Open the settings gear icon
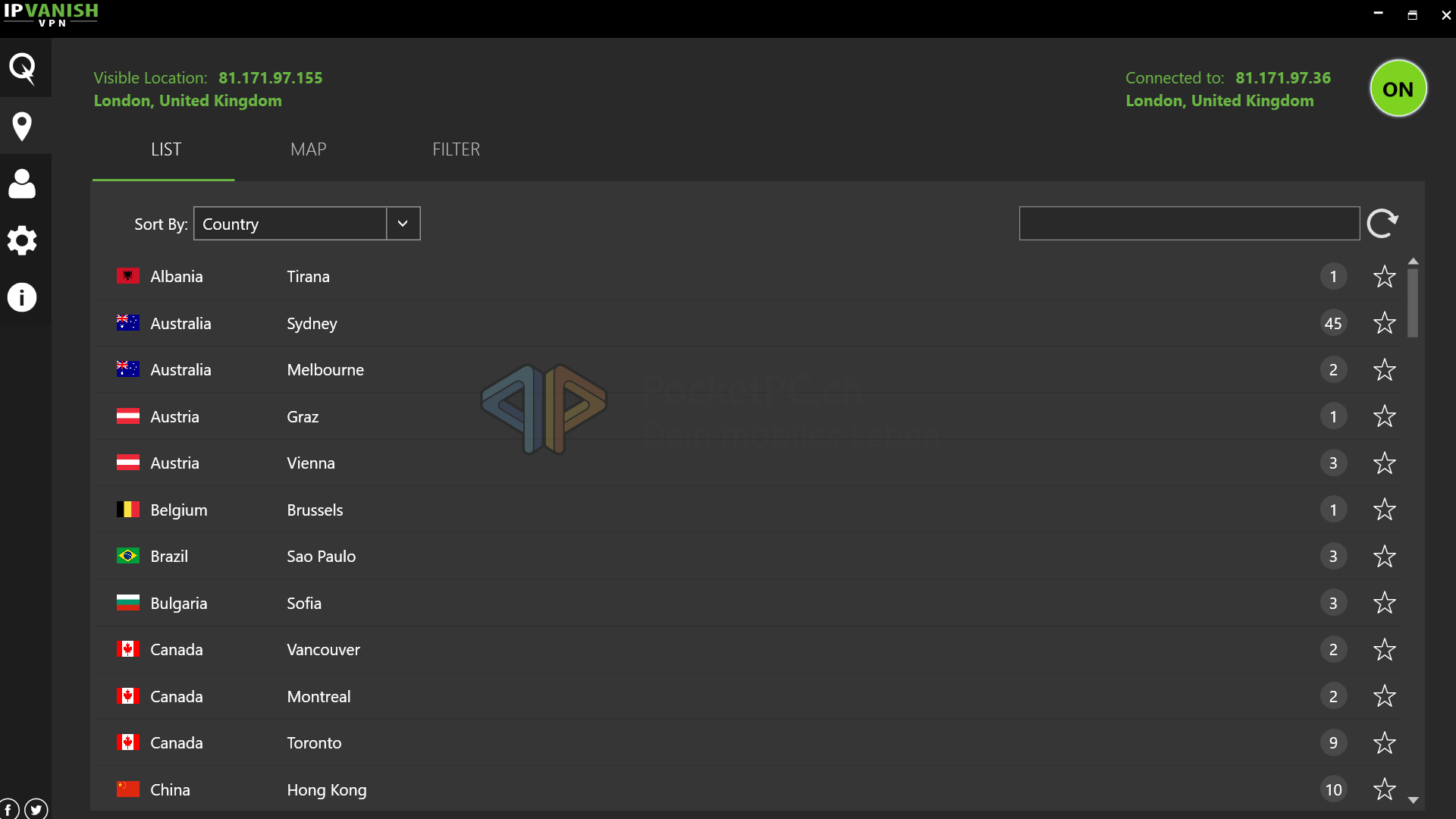The width and height of the screenshot is (1456, 819). [23, 240]
